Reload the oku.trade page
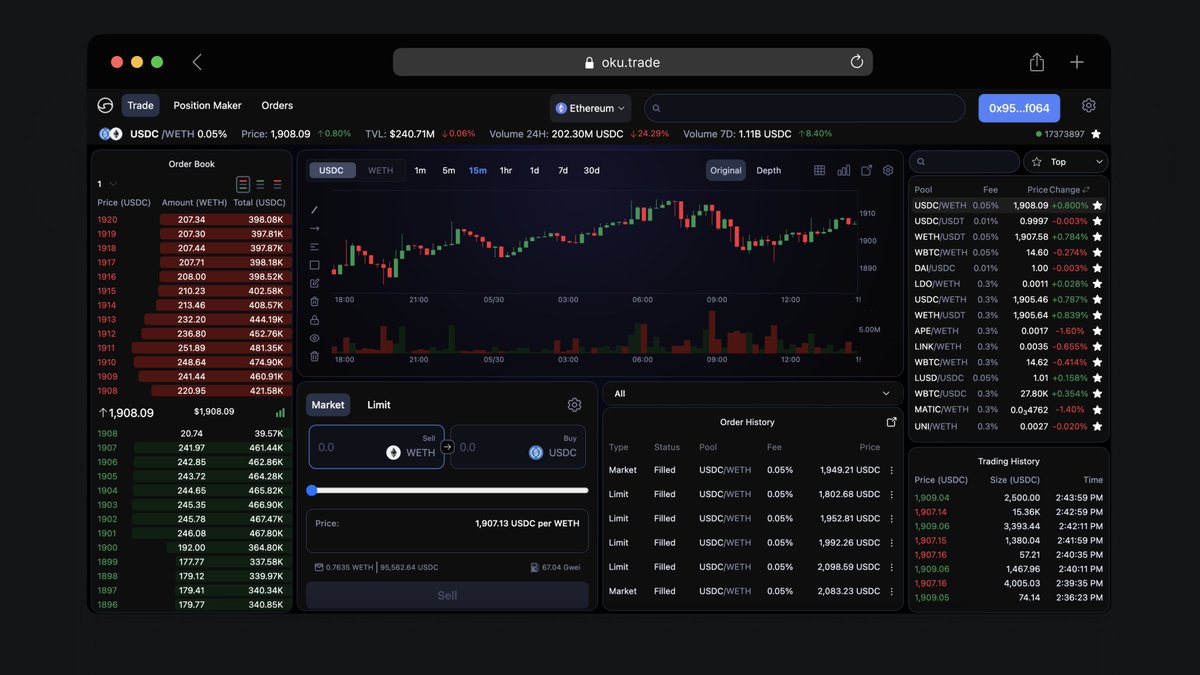This screenshot has width=1200, height=675. pos(857,62)
